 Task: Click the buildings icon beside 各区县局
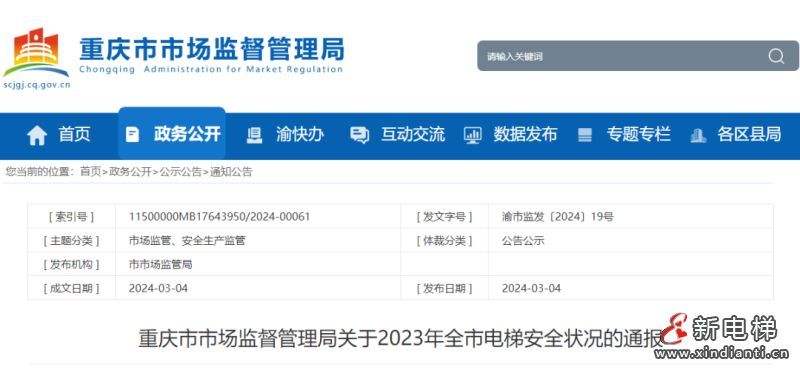697,135
